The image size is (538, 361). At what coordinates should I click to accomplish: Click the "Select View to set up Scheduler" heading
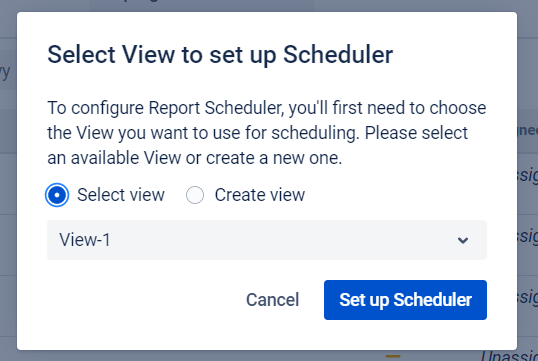(220, 55)
